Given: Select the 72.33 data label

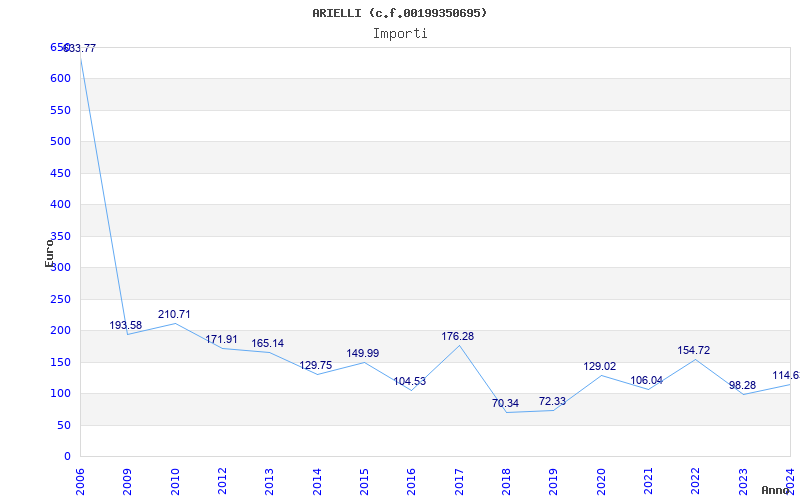Looking at the screenshot, I should [x=553, y=401].
